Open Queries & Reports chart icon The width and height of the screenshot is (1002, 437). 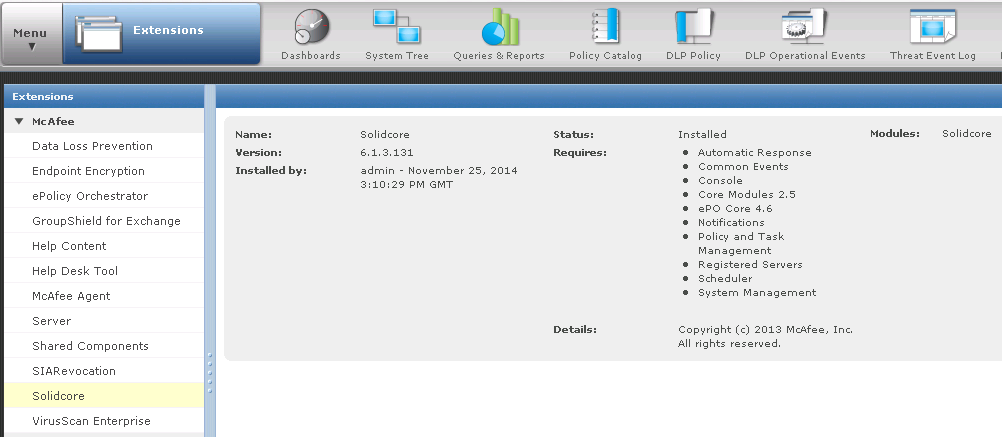pos(499,27)
